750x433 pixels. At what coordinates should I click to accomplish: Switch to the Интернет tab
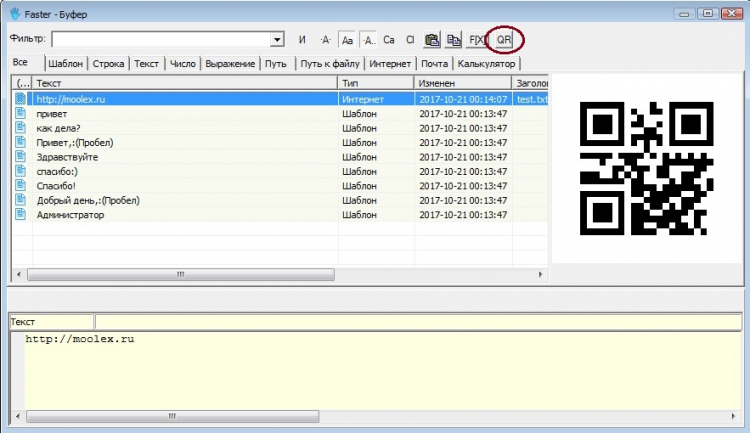click(390, 64)
